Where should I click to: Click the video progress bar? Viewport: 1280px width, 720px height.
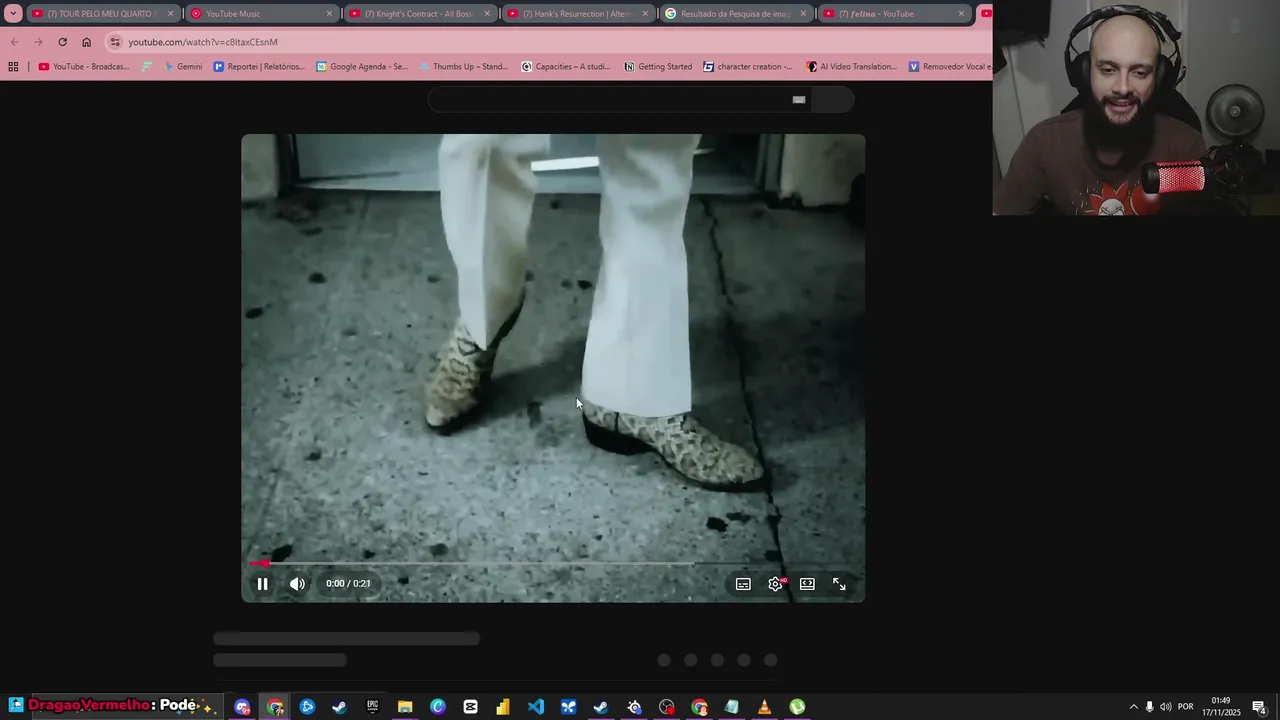pos(553,564)
